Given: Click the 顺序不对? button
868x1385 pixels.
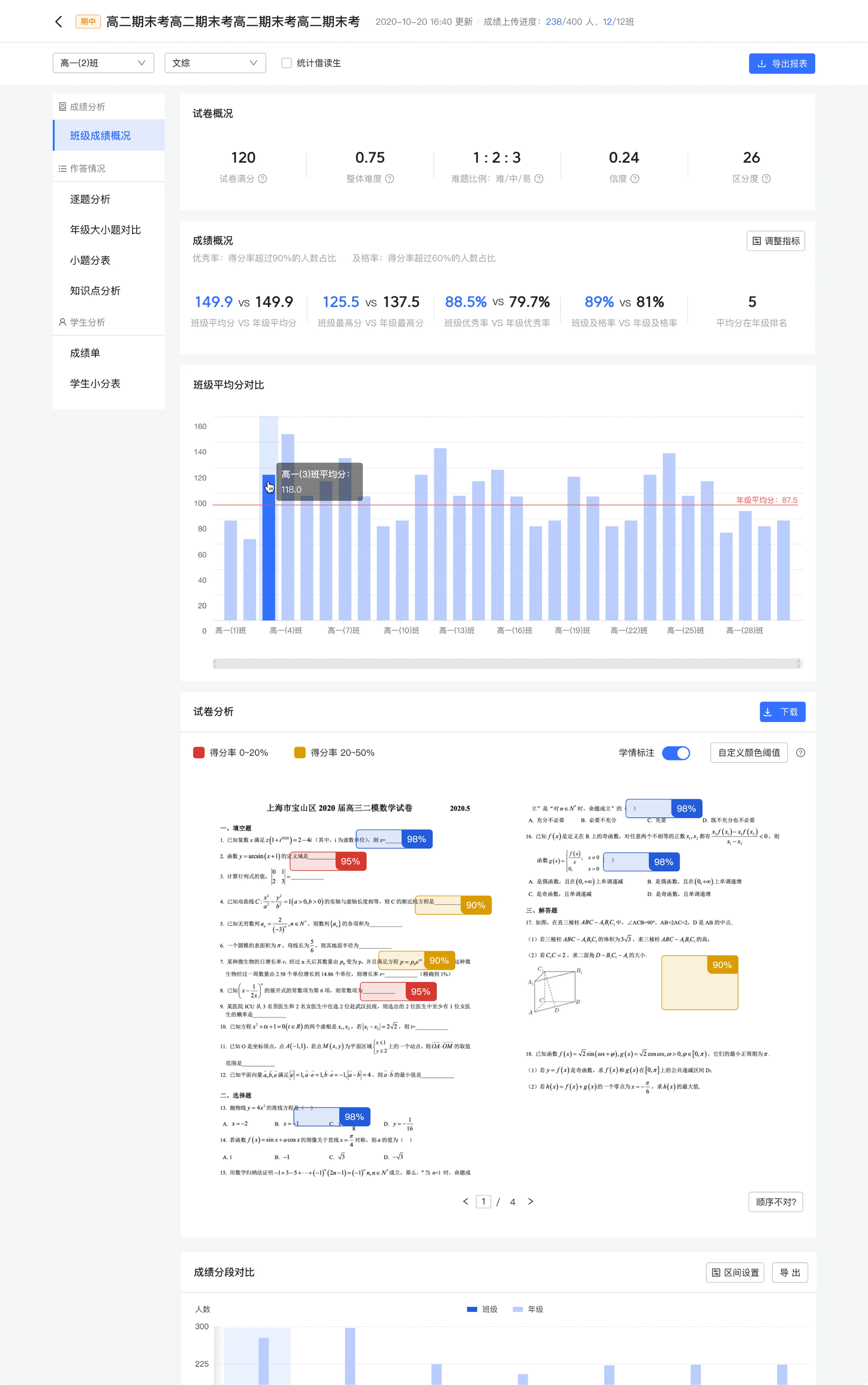Looking at the screenshot, I should click(776, 1202).
